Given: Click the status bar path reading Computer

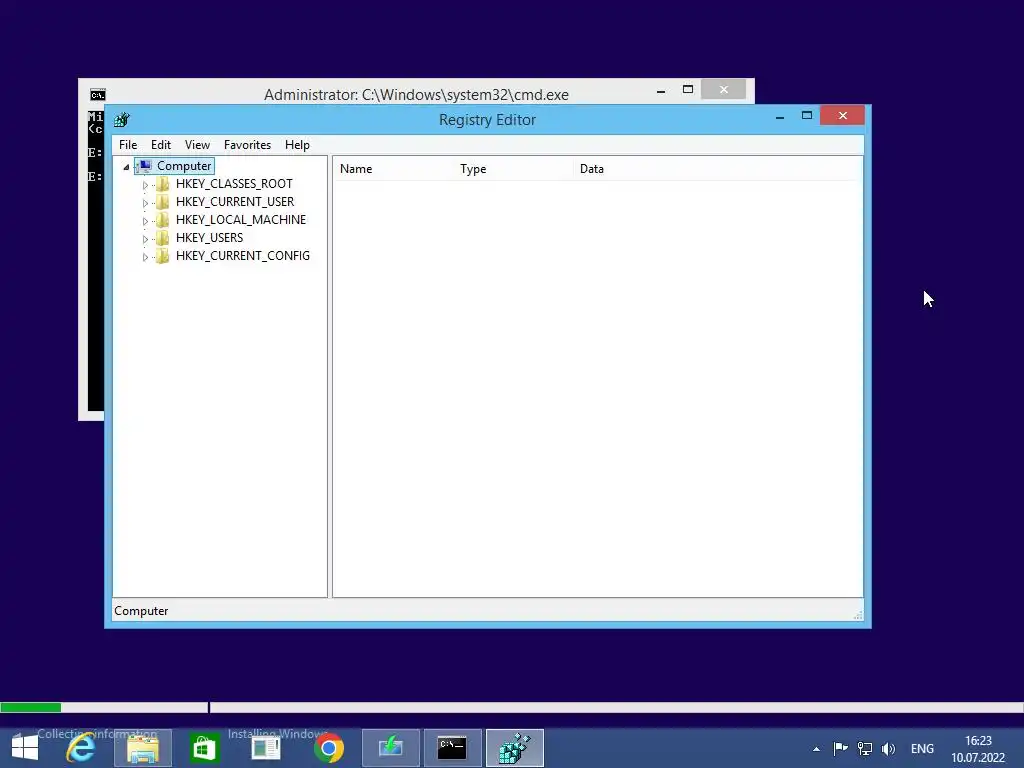Looking at the screenshot, I should pyautogui.click(x=141, y=611).
